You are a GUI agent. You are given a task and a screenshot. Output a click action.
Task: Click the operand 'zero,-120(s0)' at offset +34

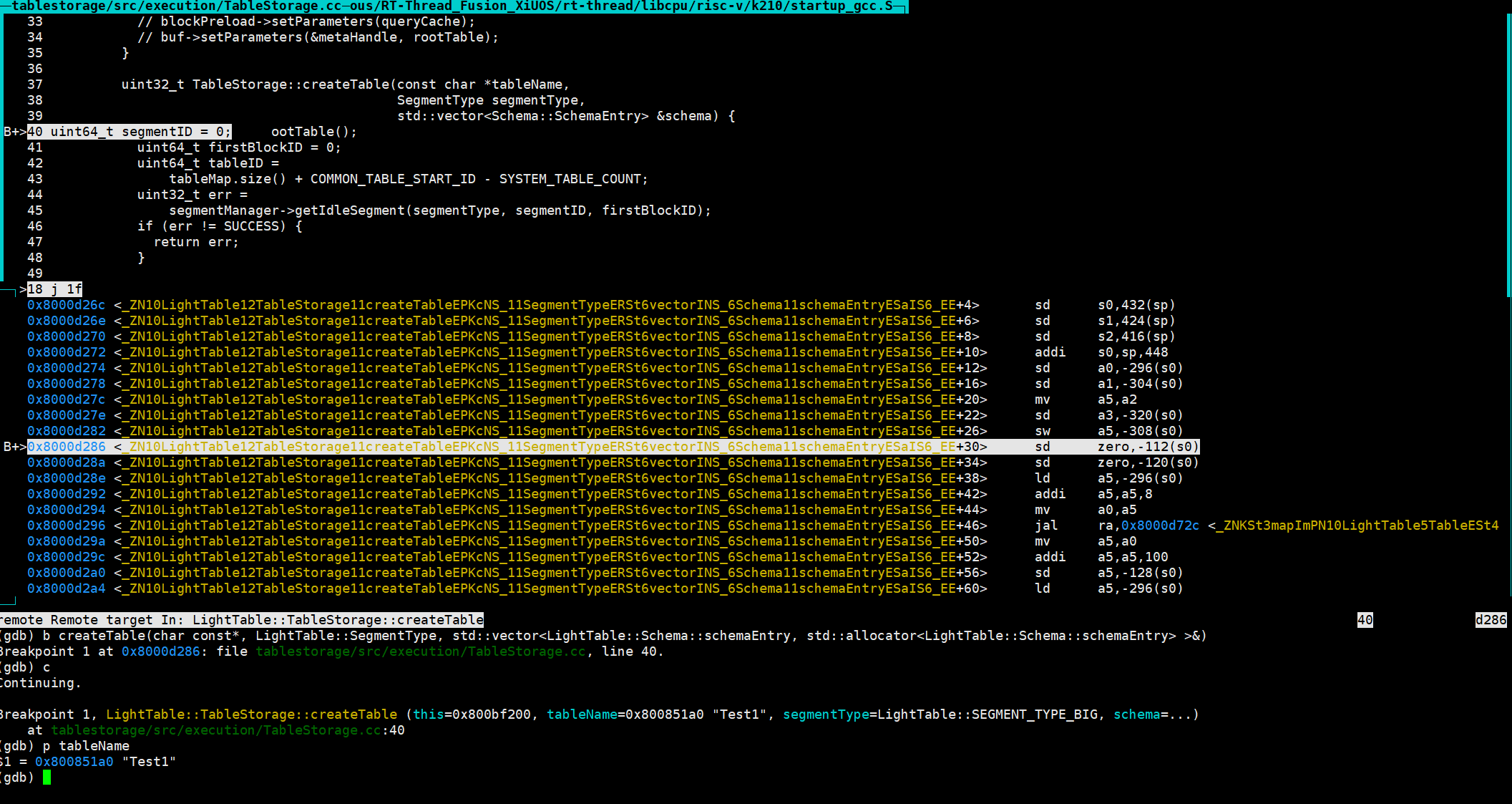pos(1148,462)
